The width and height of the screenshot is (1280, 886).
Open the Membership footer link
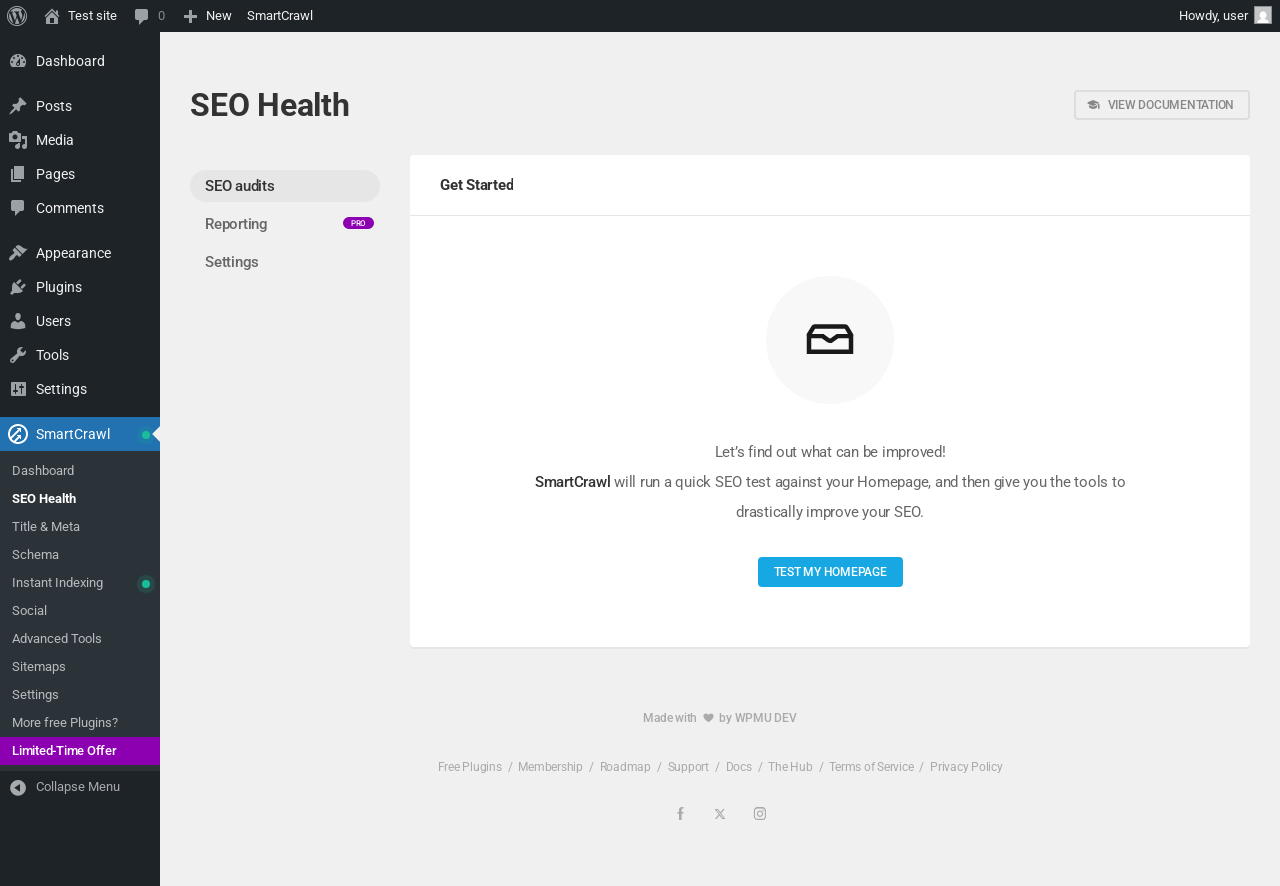[550, 767]
